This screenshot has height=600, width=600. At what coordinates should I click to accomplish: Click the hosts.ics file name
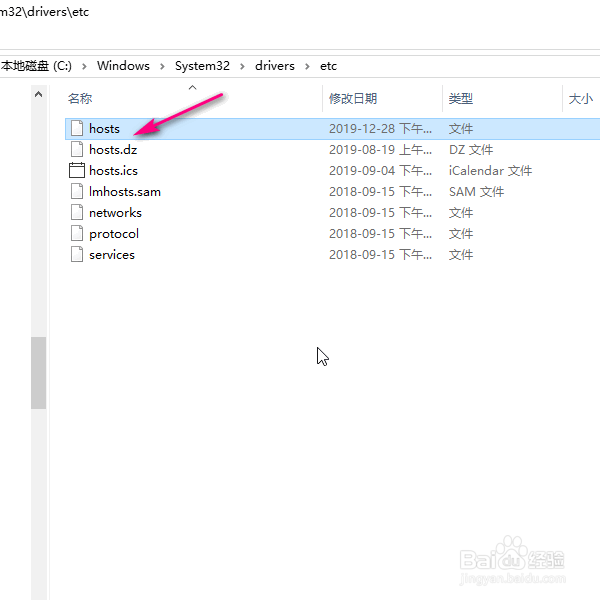click(x=113, y=171)
